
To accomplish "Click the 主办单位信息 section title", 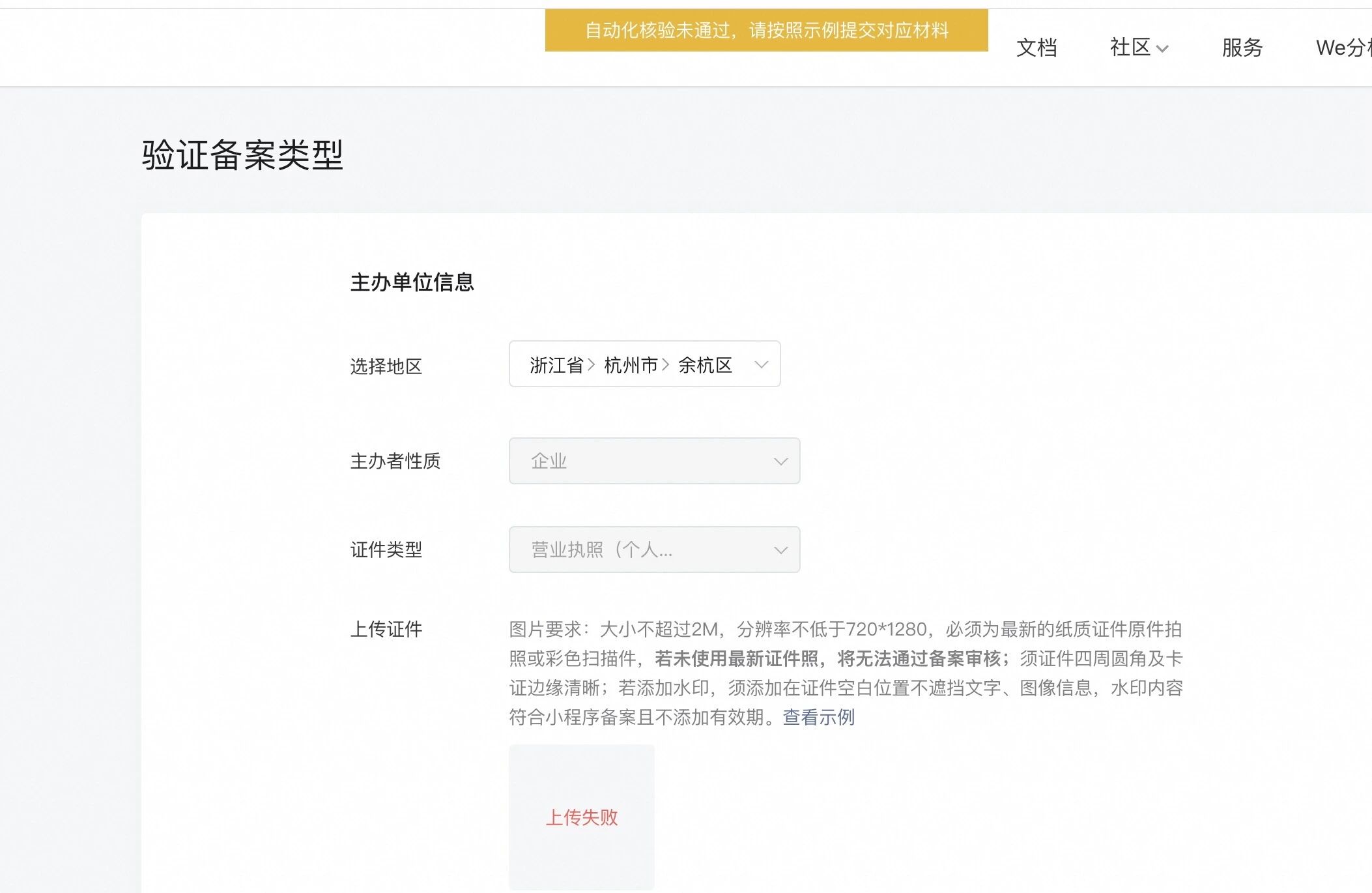I will 412,282.
